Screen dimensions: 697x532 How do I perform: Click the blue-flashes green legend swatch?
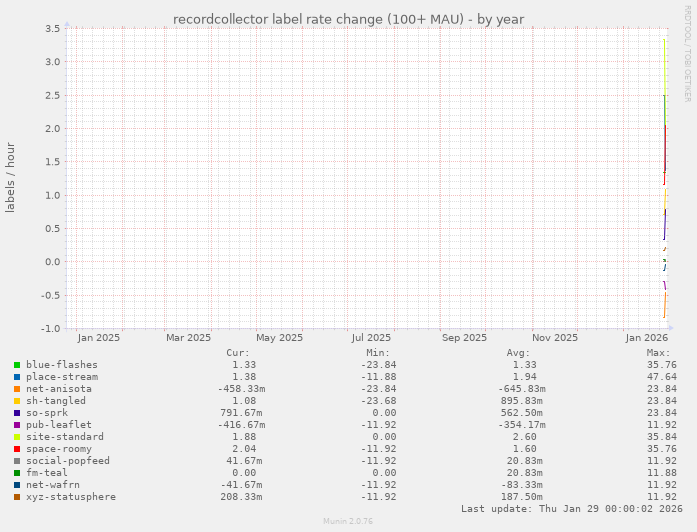[17, 365]
